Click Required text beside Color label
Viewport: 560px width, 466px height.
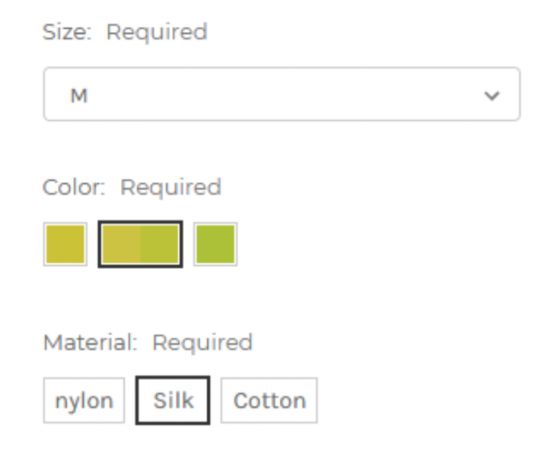171,188
